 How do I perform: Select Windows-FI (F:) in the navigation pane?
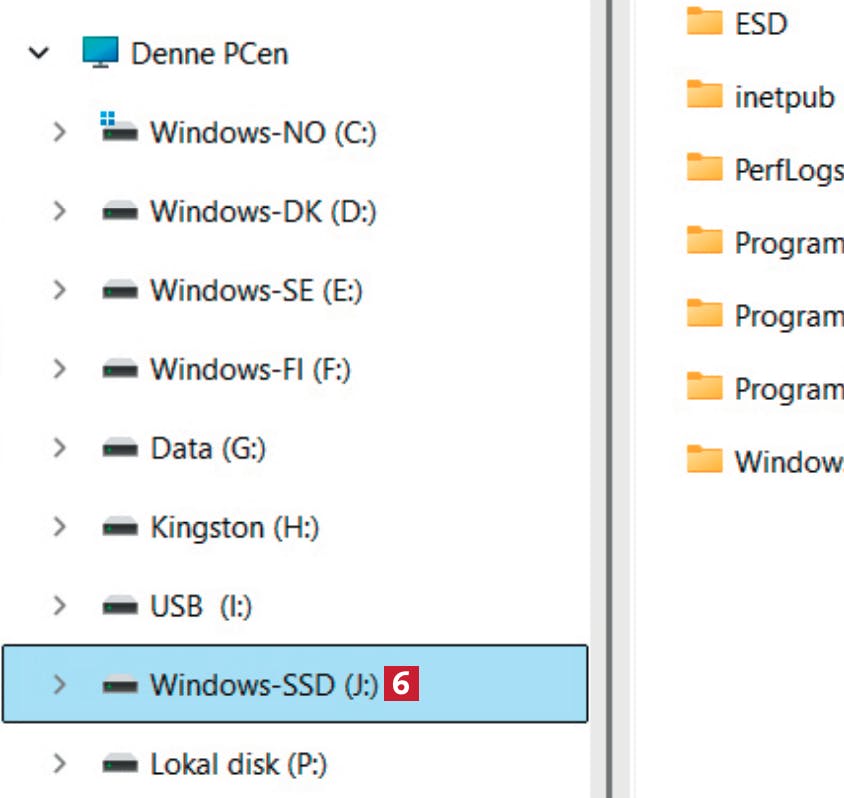pyautogui.click(x=251, y=370)
